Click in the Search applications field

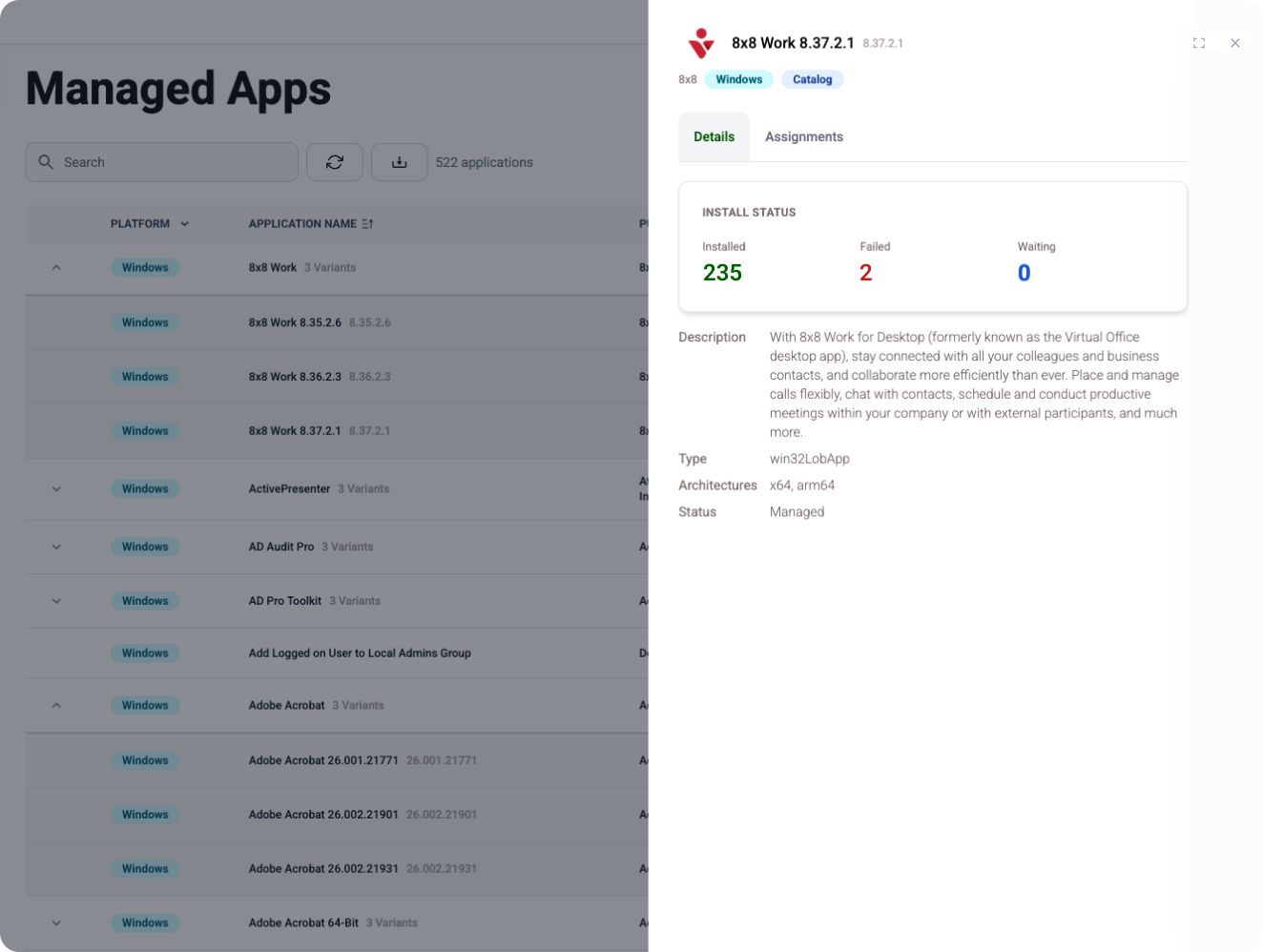[x=162, y=162]
